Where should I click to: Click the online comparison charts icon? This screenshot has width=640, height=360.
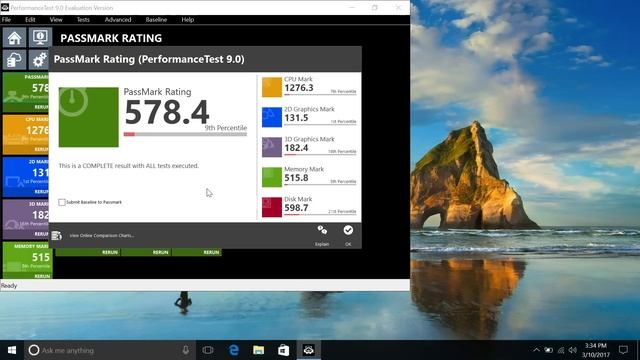coord(56,236)
